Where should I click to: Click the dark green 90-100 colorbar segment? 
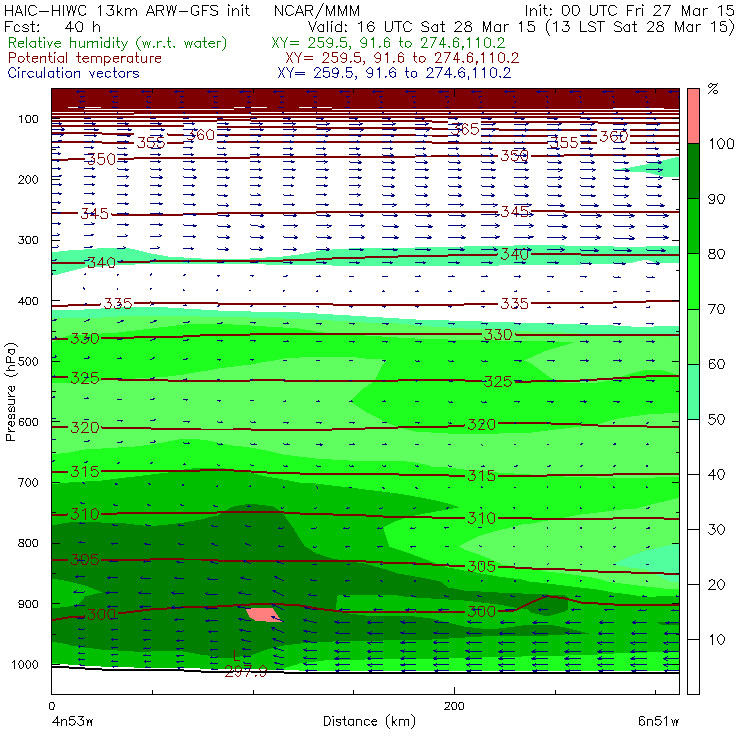tap(693, 171)
